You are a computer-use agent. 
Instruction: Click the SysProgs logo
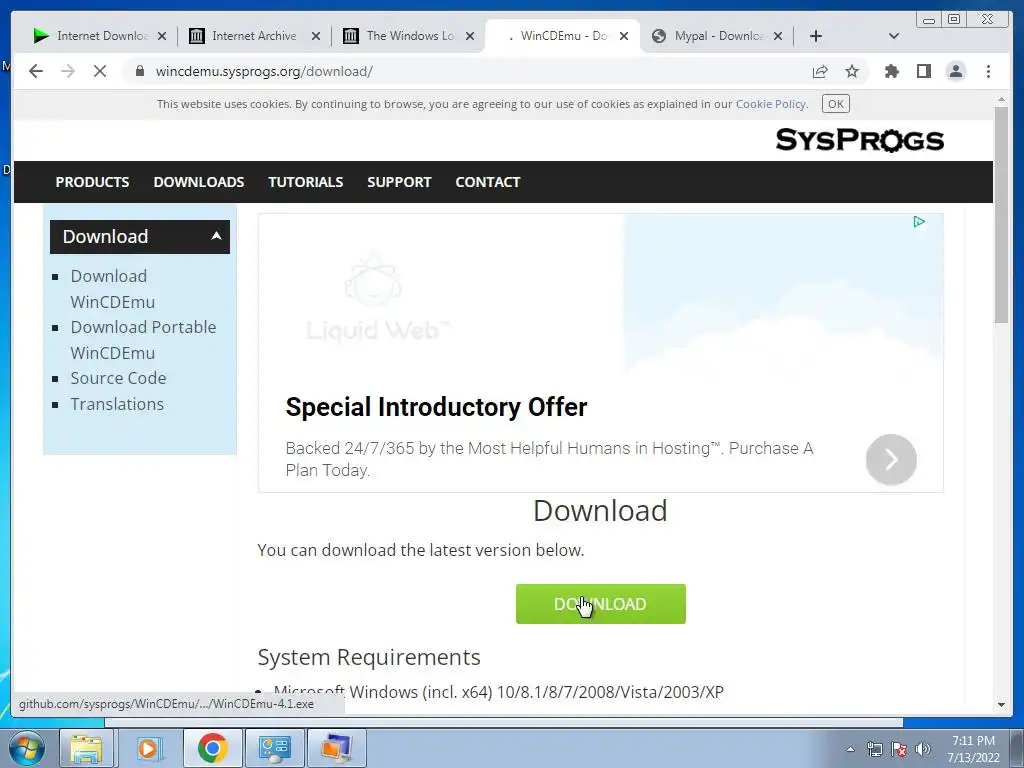point(859,140)
